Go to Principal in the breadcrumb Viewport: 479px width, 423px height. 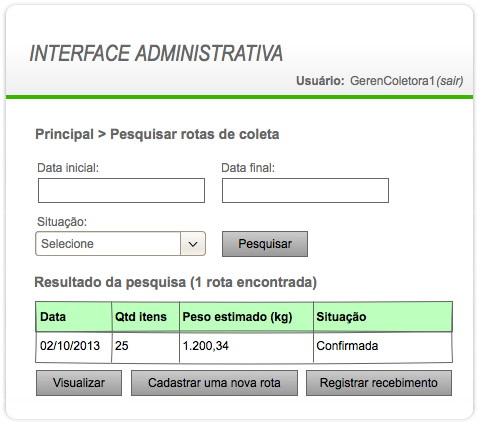pyautogui.click(x=64, y=134)
